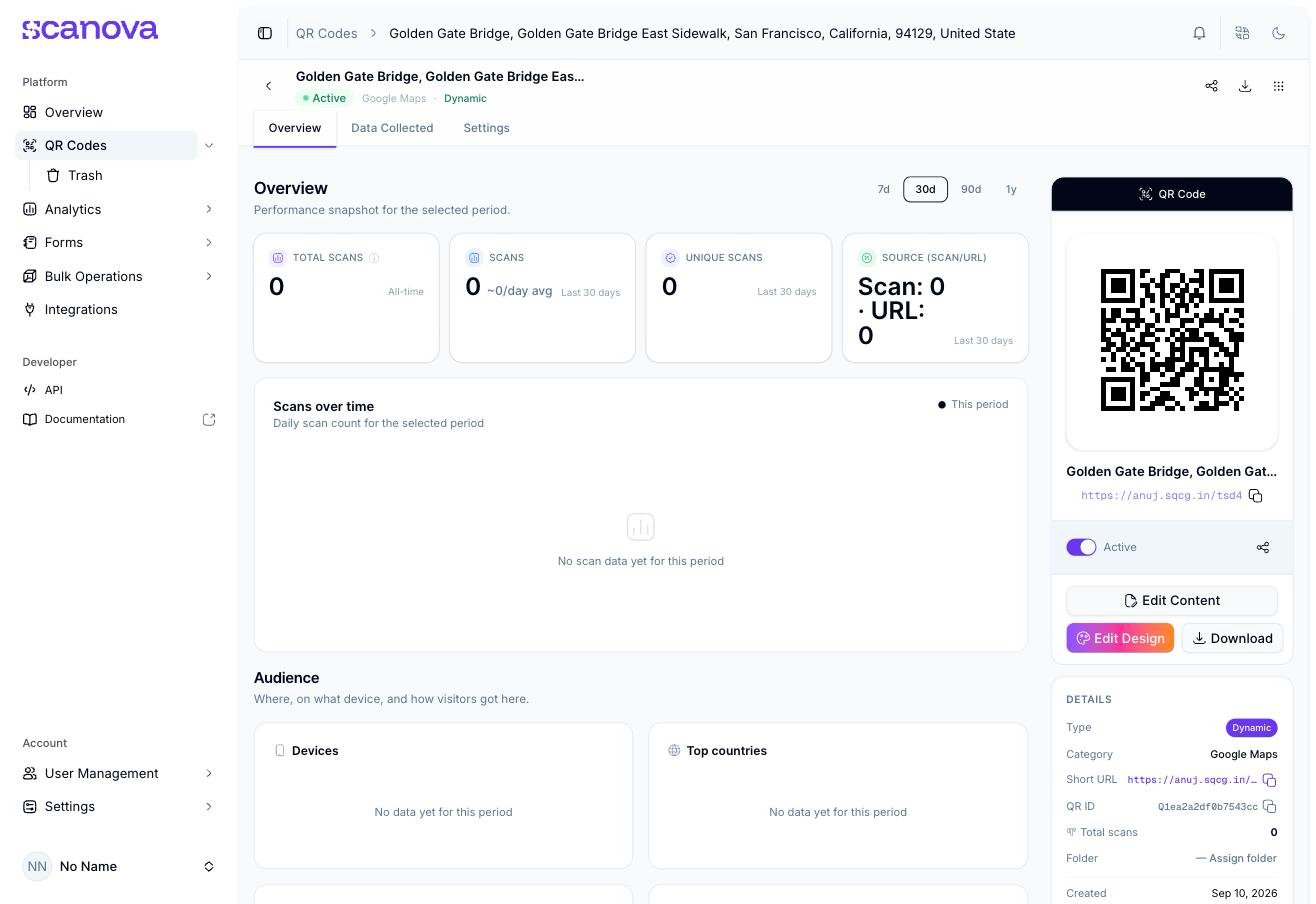
Task: Click the Scans card
Action: click(x=542, y=298)
